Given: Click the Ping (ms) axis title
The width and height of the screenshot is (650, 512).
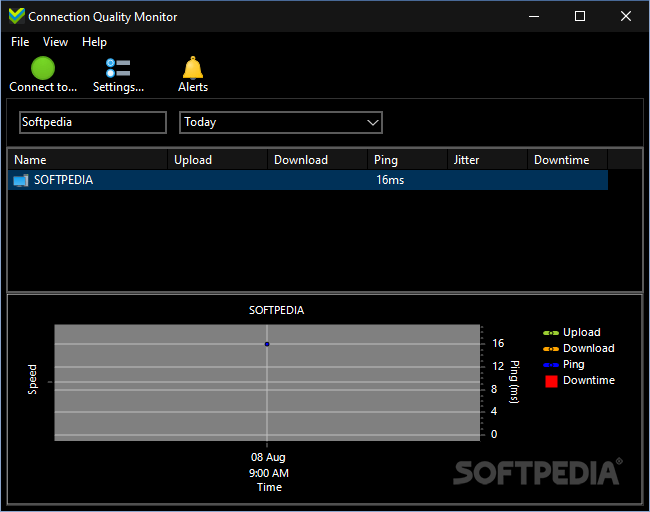Looking at the screenshot, I should point(514,382).
